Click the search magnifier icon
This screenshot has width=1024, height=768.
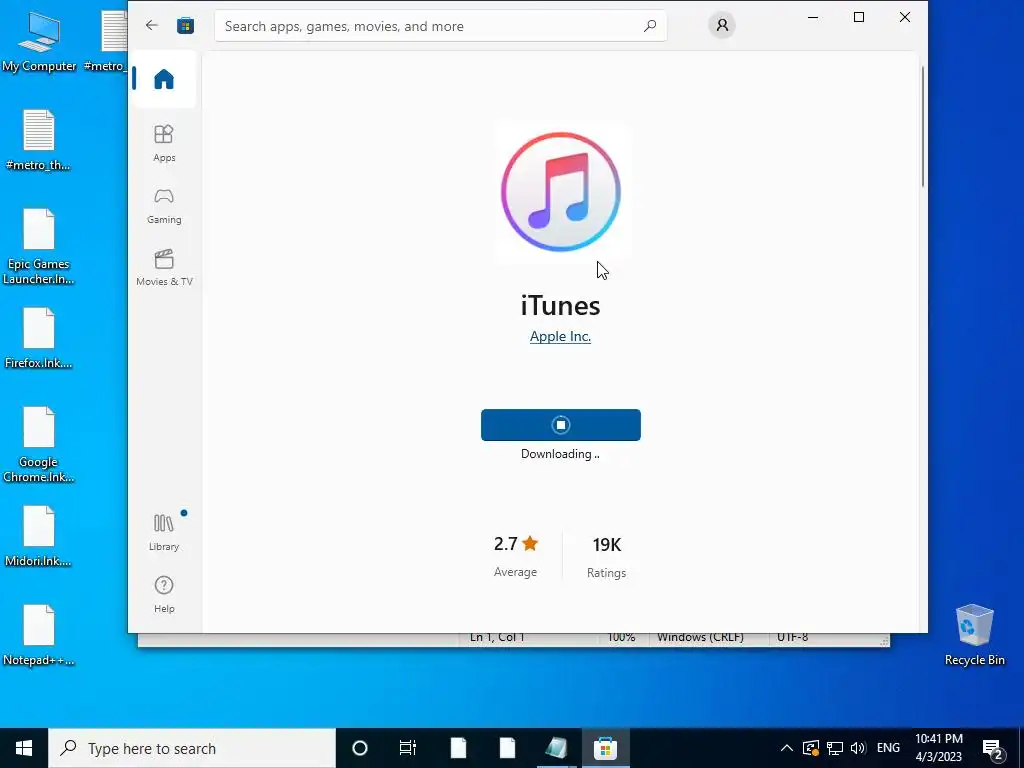coord(650,26)
